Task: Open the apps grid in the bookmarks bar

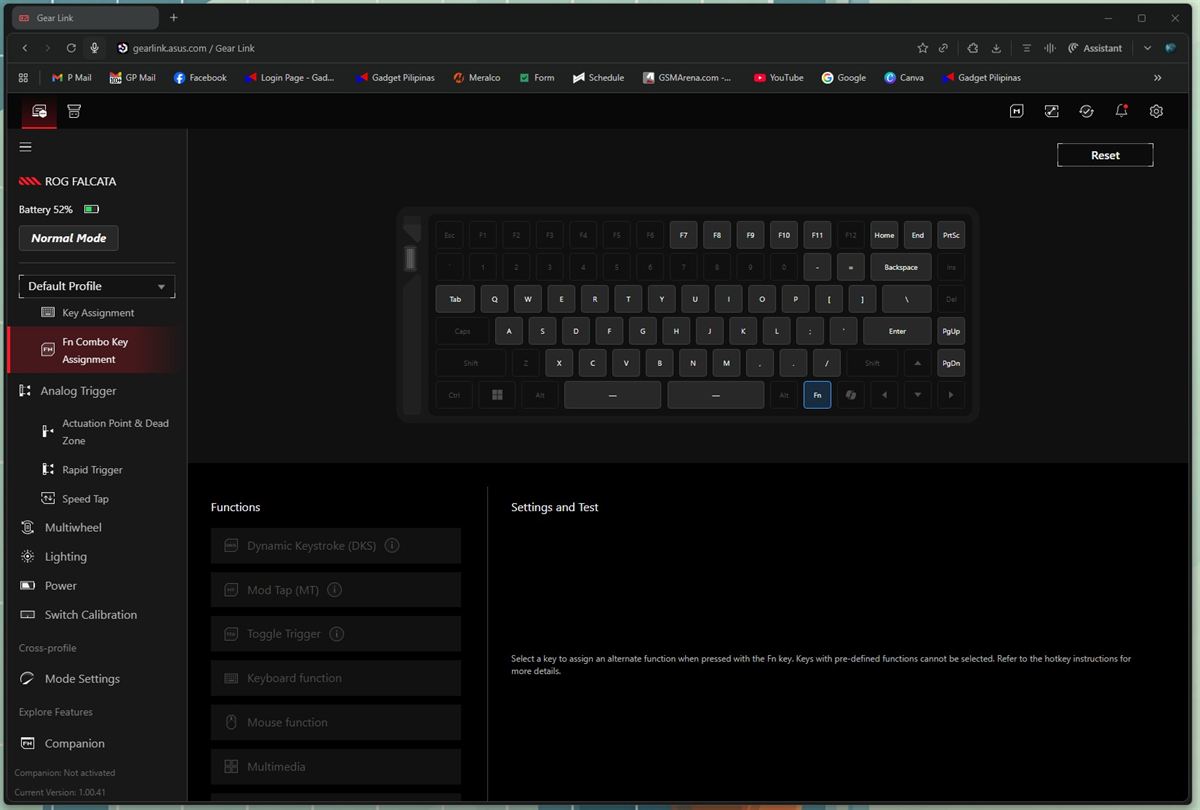Action: [x=24, y=77]
